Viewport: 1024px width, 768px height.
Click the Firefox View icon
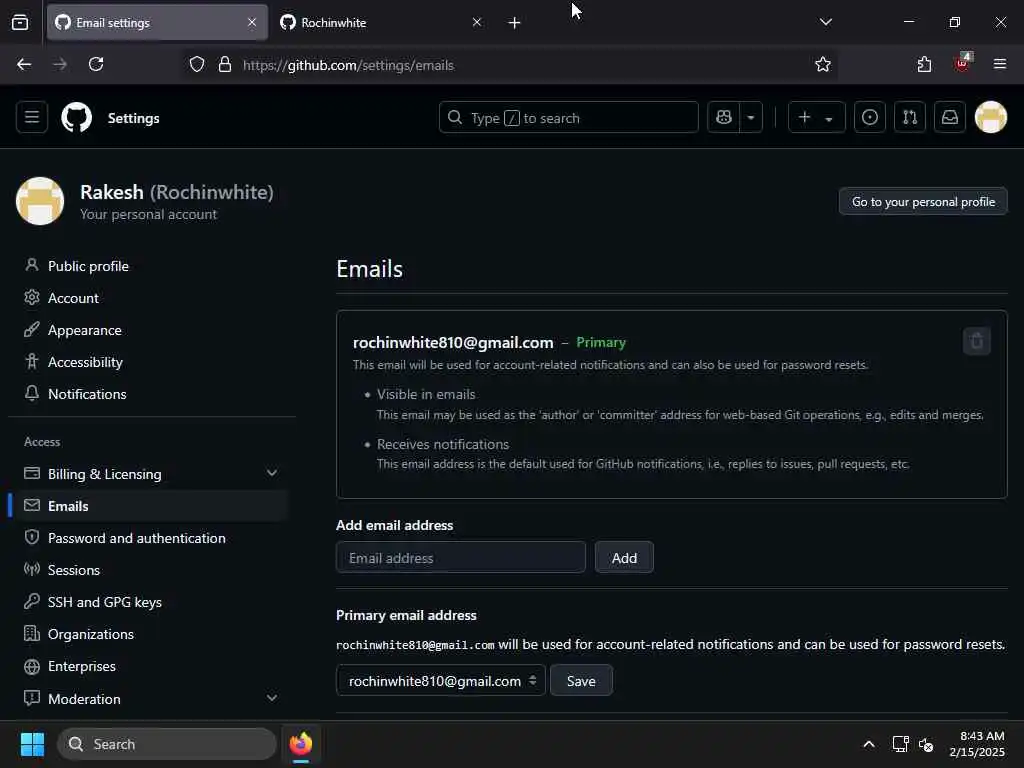[20, 23]
